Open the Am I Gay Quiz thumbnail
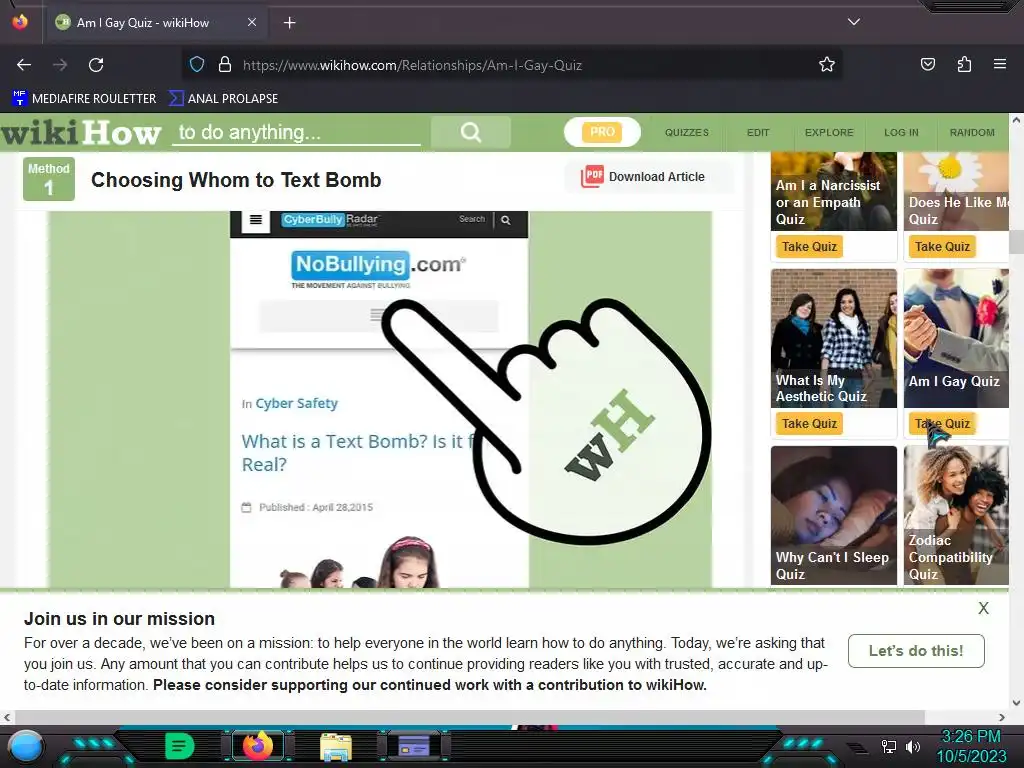This screenshot has height=768, width=1024. [956, 338]
